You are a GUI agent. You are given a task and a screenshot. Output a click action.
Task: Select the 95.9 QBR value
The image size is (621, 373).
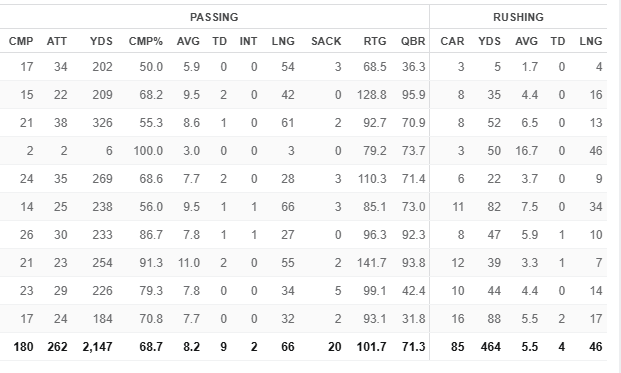(x=413, y=95)
